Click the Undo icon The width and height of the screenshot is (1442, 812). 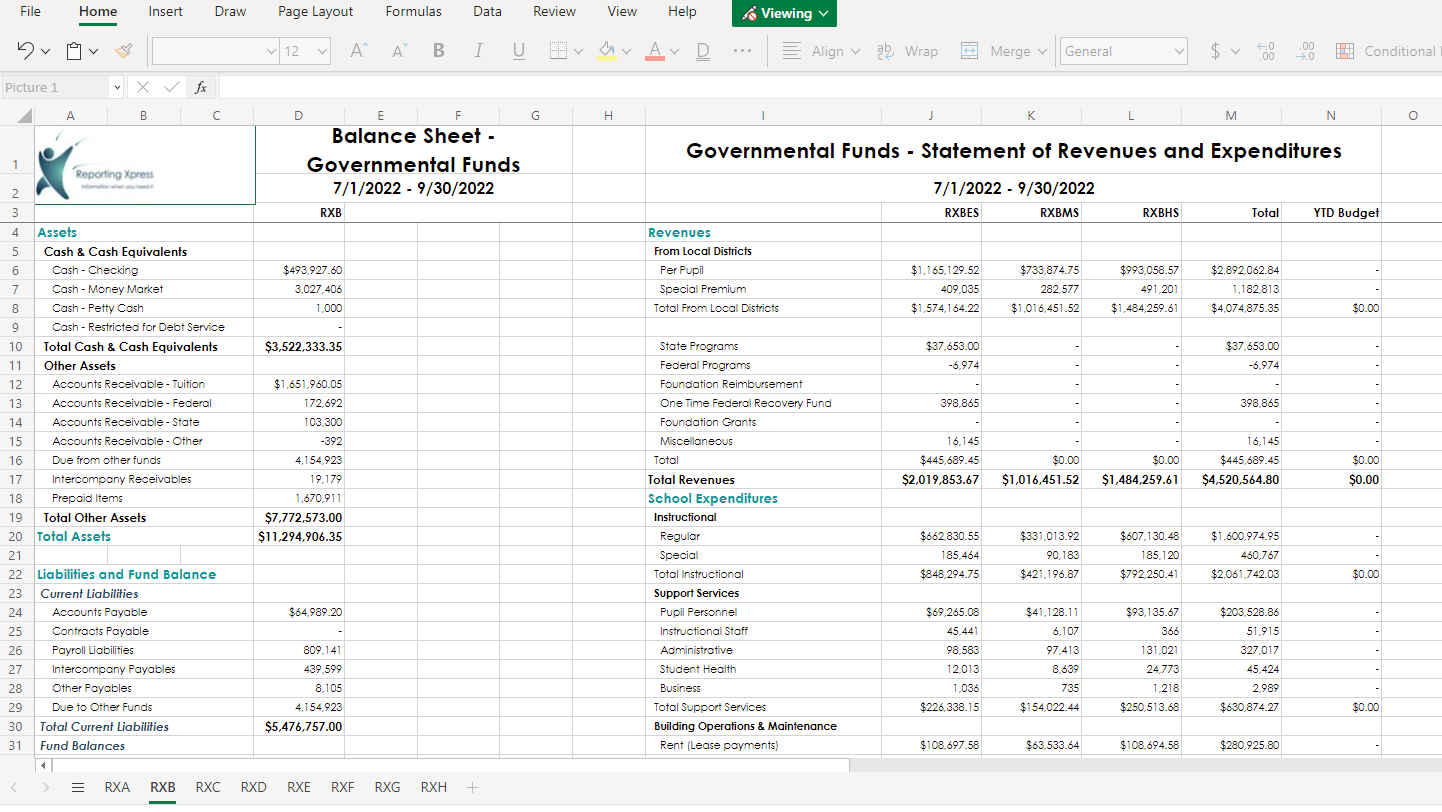(24, 50)
